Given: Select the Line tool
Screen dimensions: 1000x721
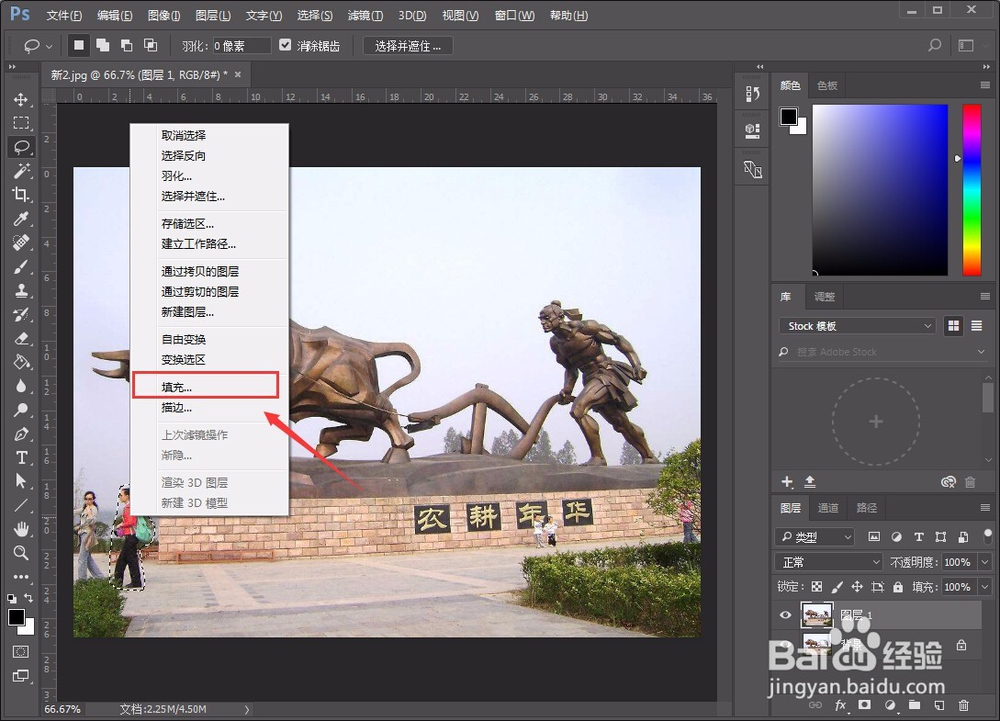Looking at the screenshot, I should pyautogui.click(x=21, y=505).
